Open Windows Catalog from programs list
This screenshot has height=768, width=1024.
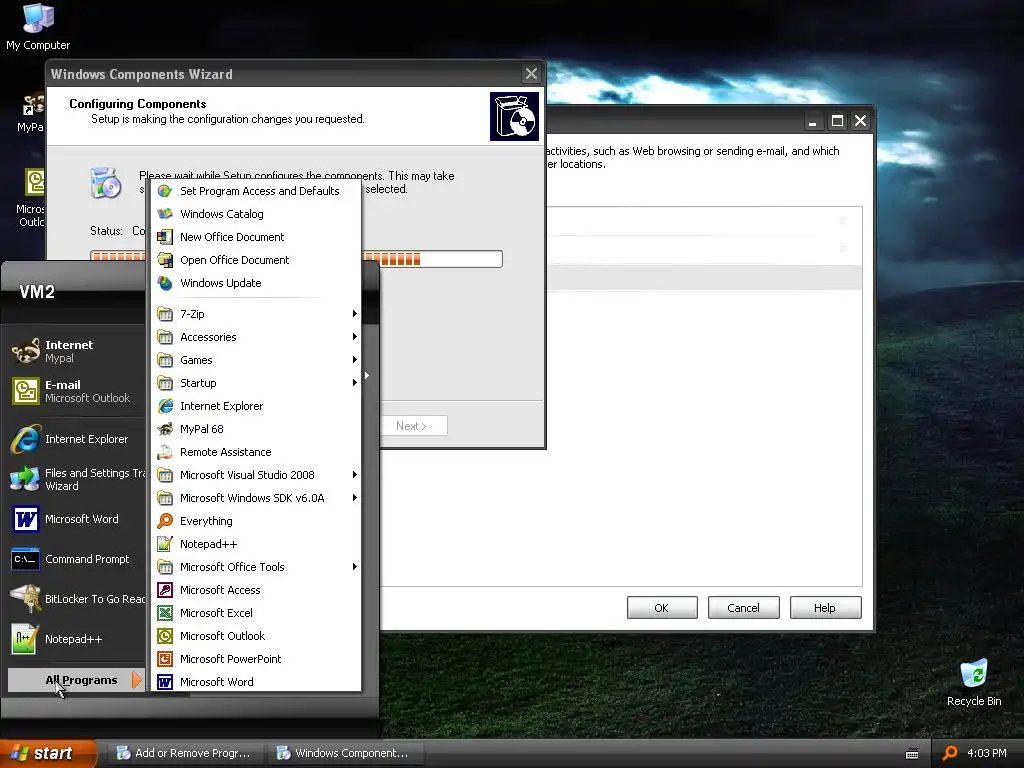click(x=256, y=214)
